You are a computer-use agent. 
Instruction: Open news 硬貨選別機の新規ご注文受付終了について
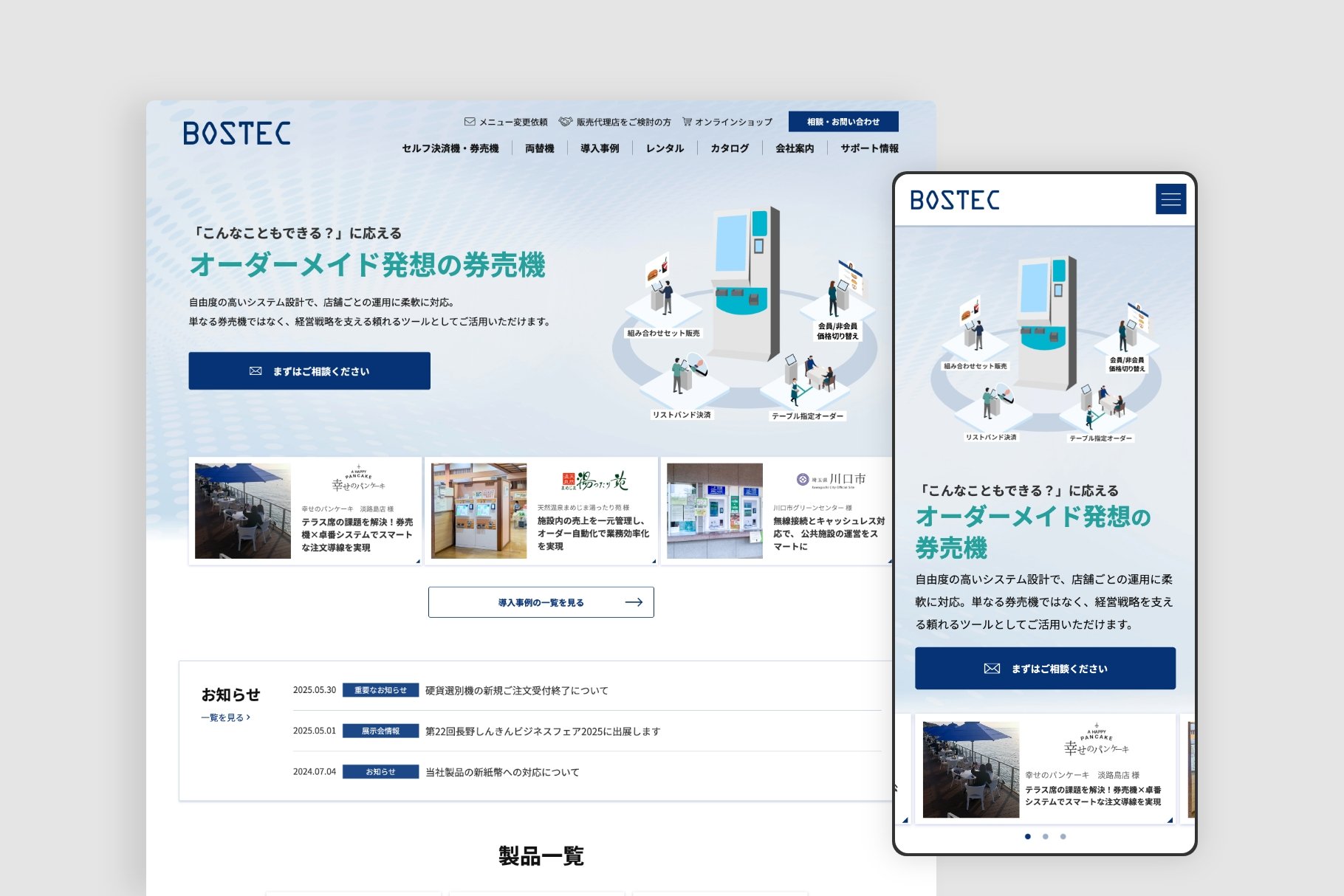coord(517,691)
